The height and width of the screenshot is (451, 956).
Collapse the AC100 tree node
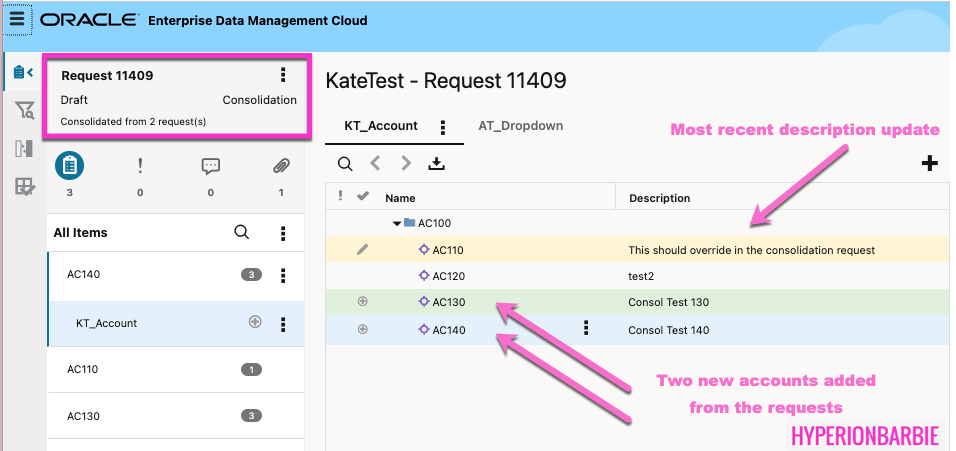pyautogui.click(x=397, y=223)
